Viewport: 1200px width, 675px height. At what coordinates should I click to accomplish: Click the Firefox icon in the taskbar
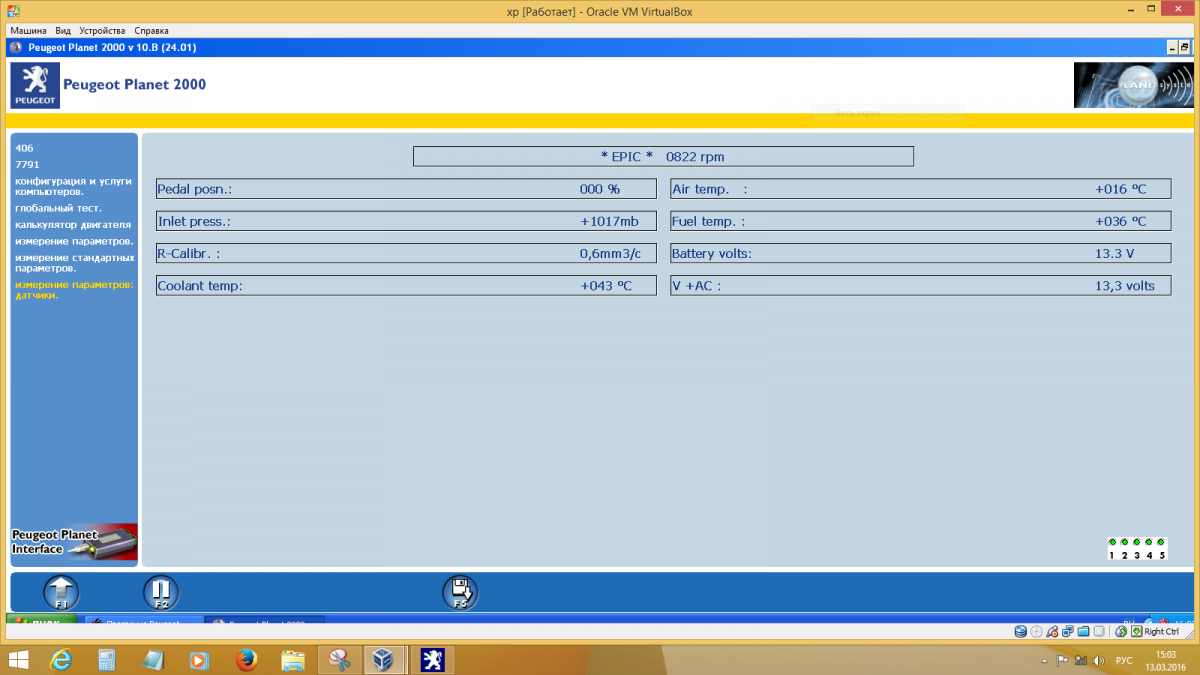click(245, 660)
